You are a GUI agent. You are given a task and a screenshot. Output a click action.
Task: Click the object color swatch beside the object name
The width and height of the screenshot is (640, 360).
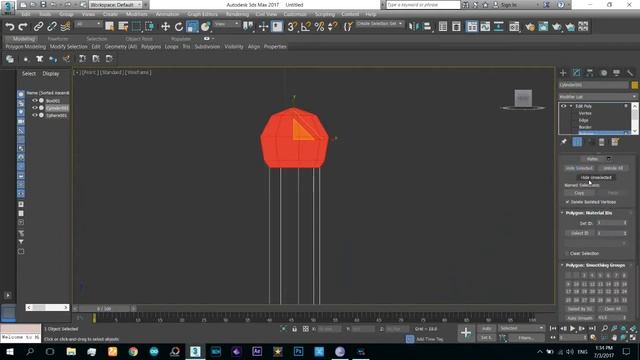pos(634,85)
